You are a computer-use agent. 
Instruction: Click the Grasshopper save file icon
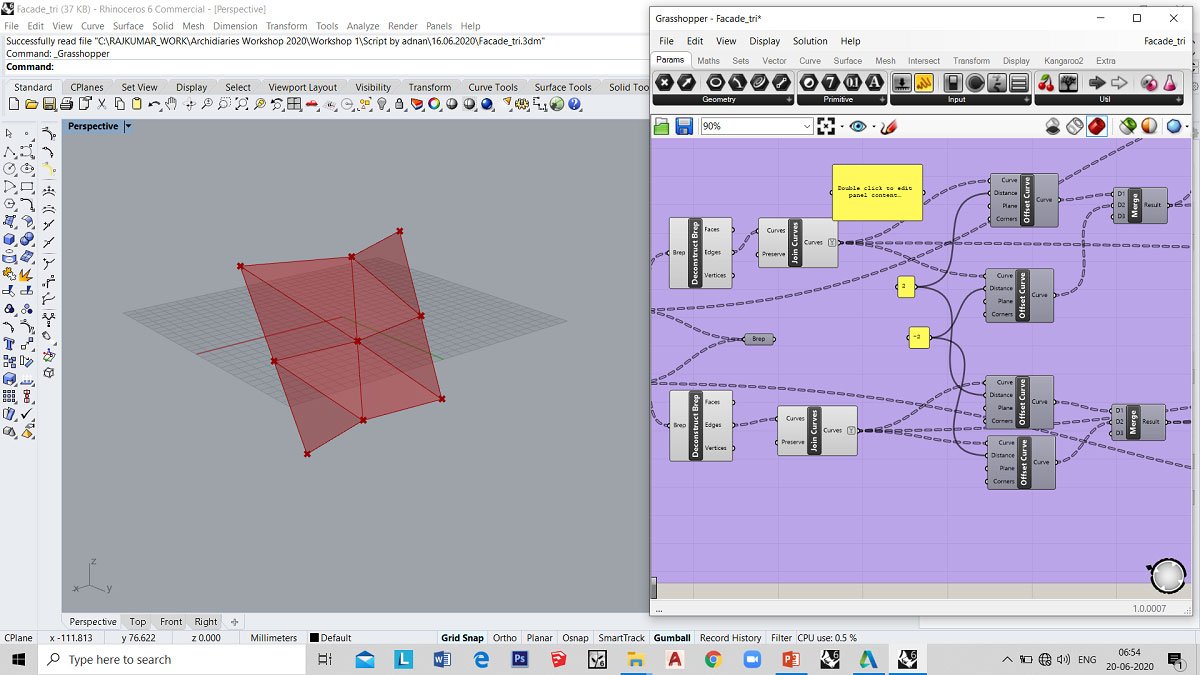(x=684, y=126)
